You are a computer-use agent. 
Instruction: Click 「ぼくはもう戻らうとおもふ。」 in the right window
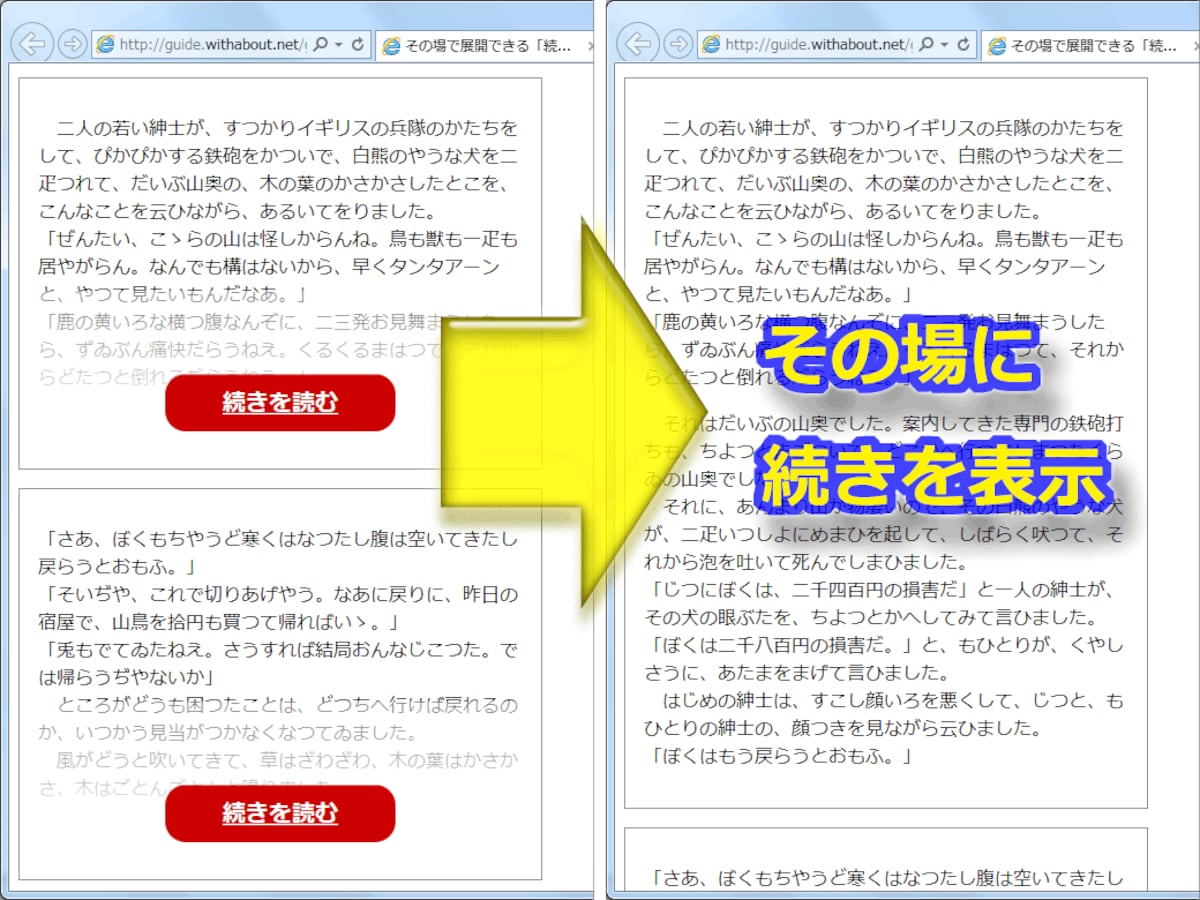pyautogui.click(x=779, y=755)
